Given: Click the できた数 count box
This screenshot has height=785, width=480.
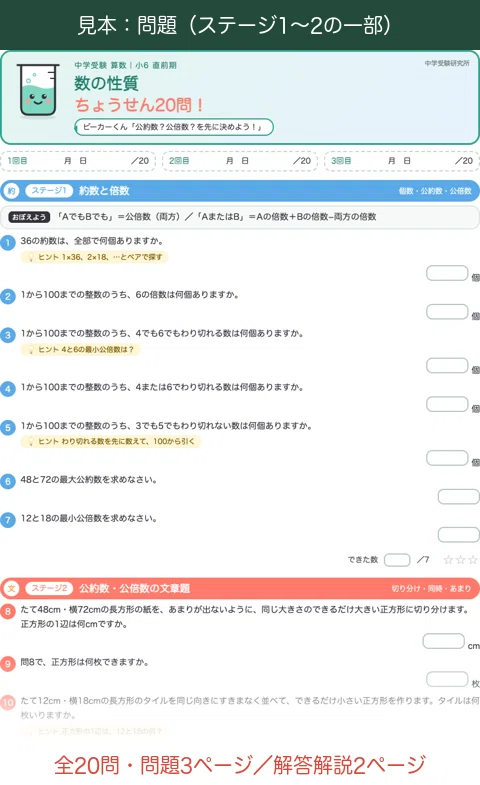Looking at the screenshot, I should click(397, 560).
